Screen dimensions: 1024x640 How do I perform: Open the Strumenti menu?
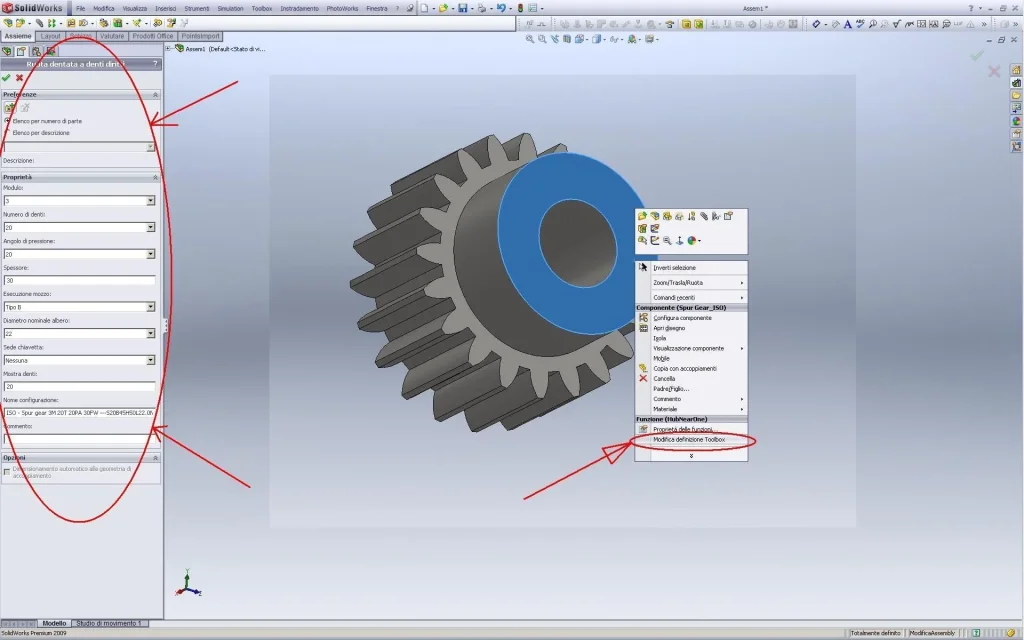click(x=197, y=8)
